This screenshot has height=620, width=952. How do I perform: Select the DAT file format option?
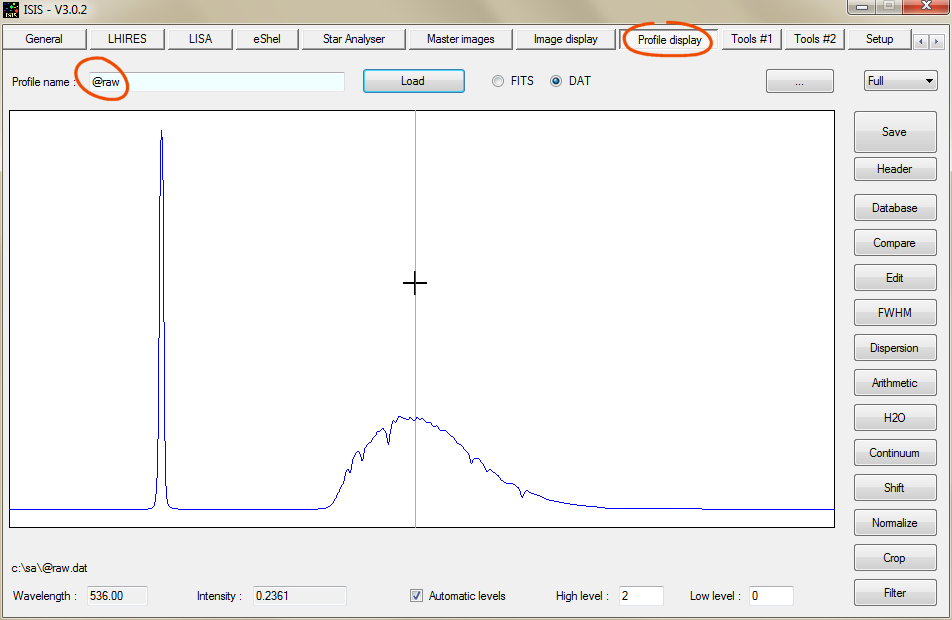(x=556, y=81)
